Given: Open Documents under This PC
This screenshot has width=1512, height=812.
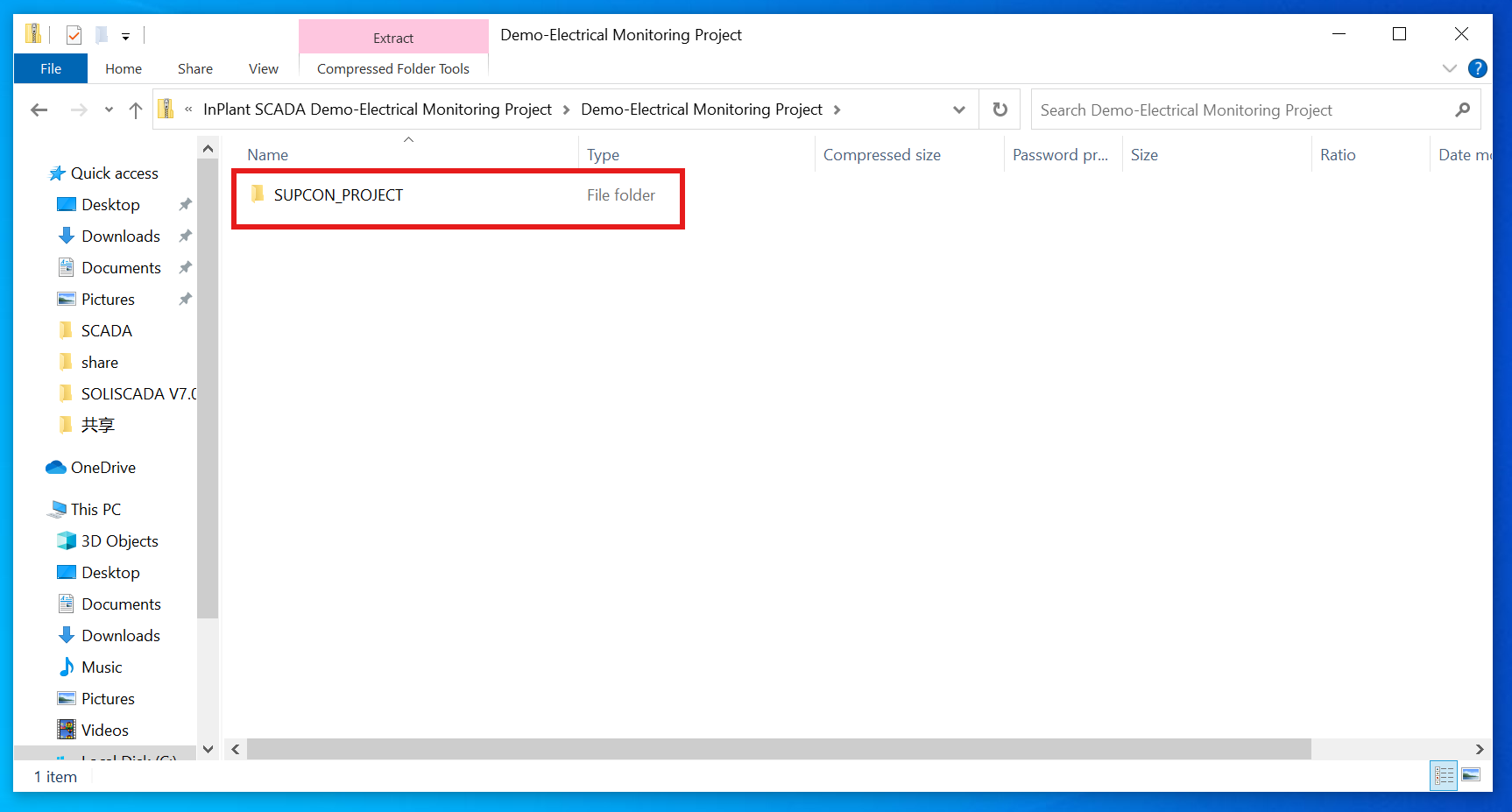Looking at the screenshot, I should click(121, 604).
